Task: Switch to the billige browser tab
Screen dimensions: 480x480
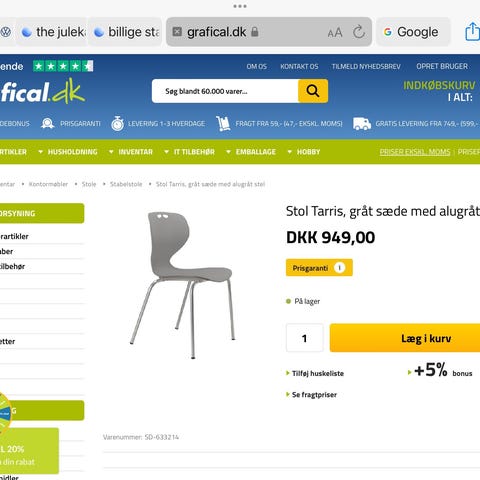Action: [126, 32]
